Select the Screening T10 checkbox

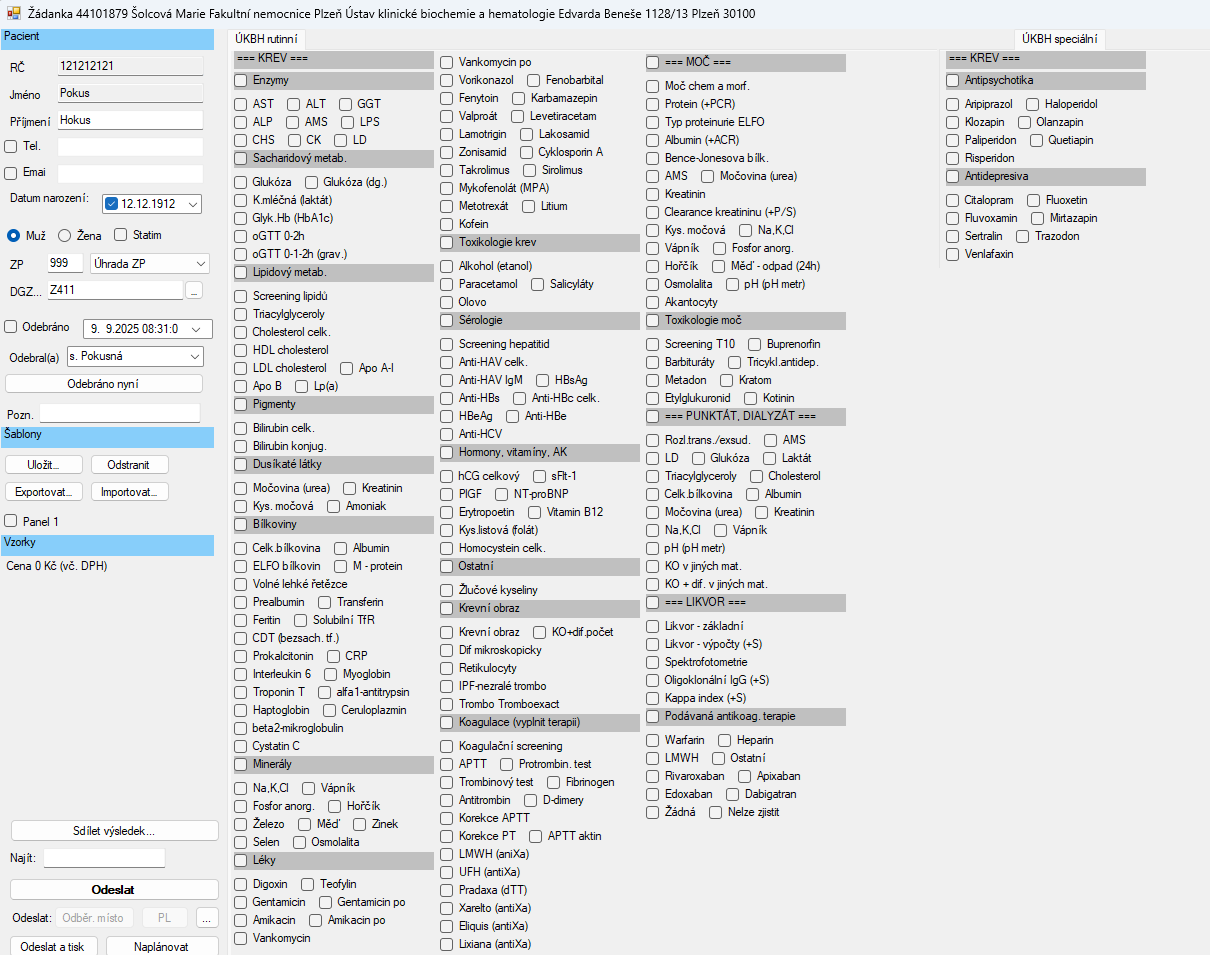point(653,344)
